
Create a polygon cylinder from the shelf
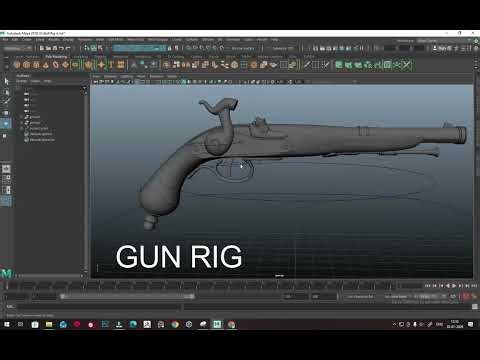(x=36, y=65)
